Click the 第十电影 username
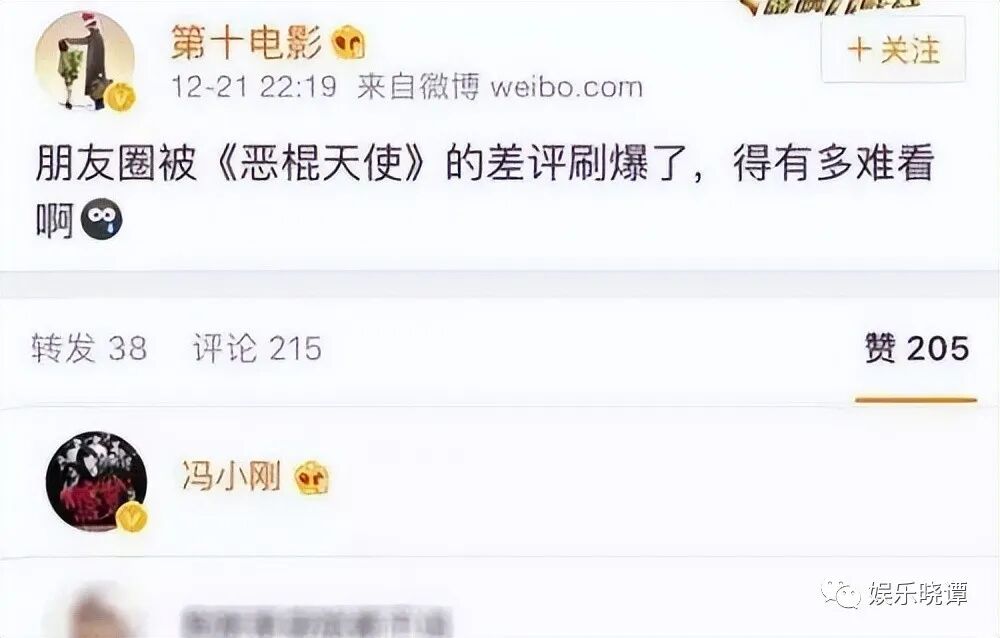This screenshot has height=638, width=1000. [247, 44]
